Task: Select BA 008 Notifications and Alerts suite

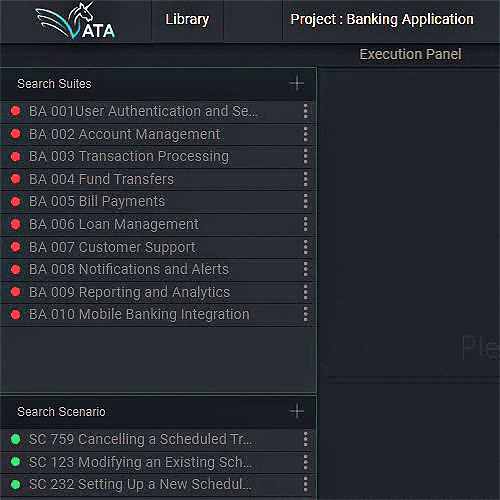Action: click(x=157, y=269)
